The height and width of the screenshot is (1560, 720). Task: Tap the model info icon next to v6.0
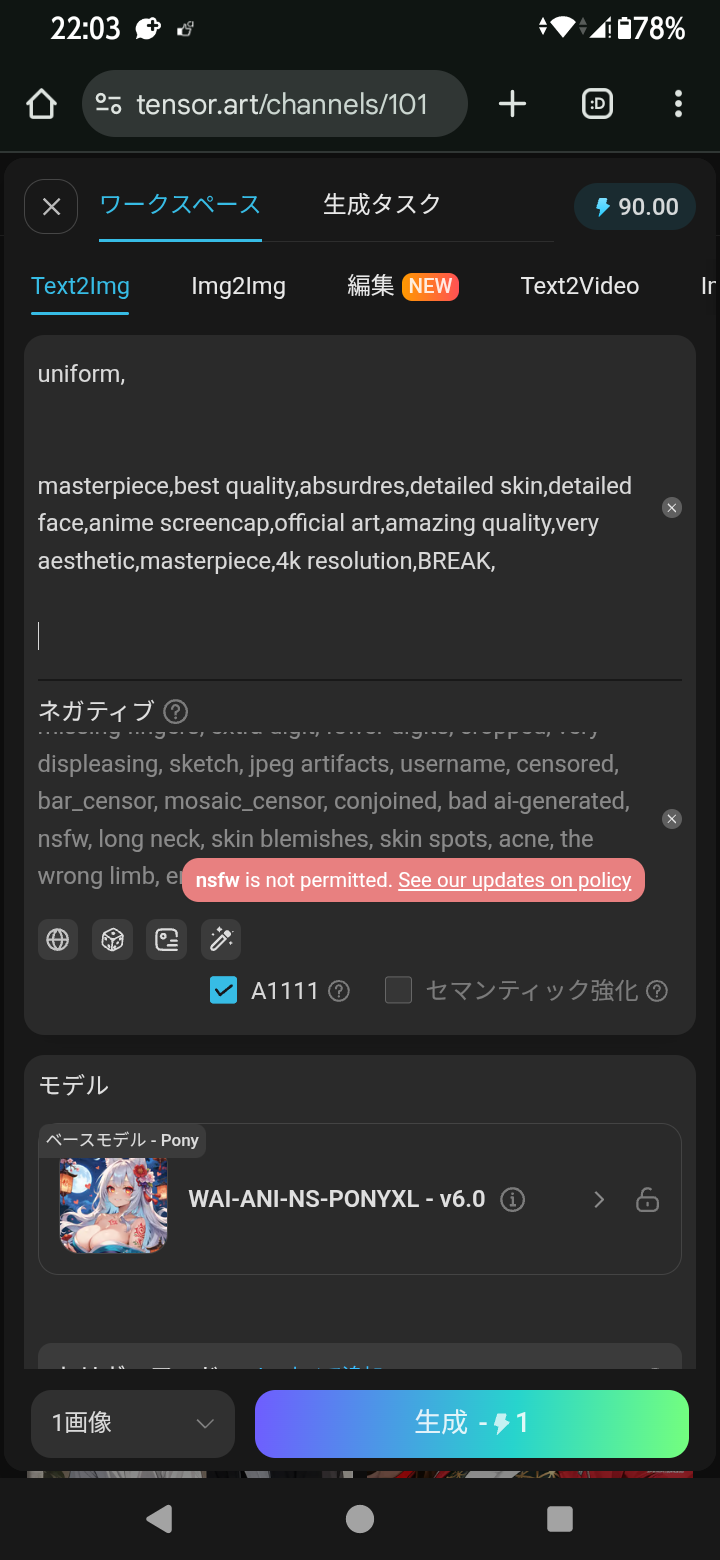coord(513,1199)
